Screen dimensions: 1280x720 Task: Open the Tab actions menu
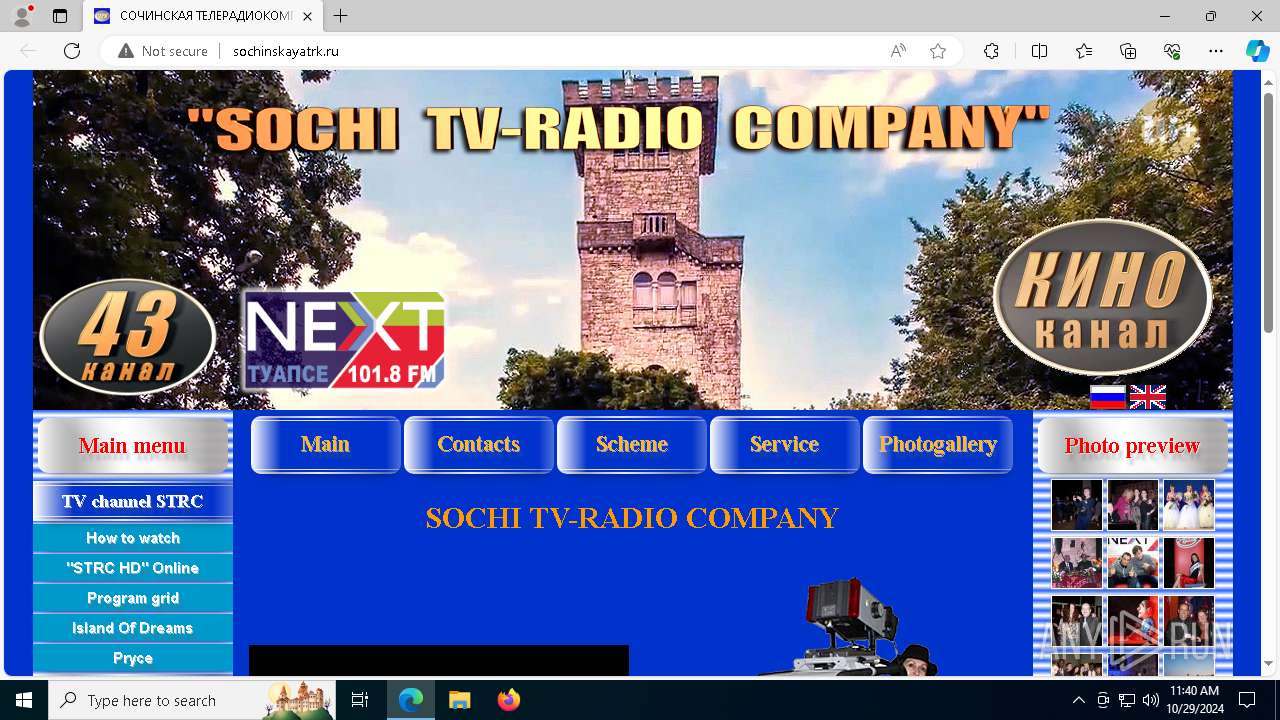pos(60,16)
